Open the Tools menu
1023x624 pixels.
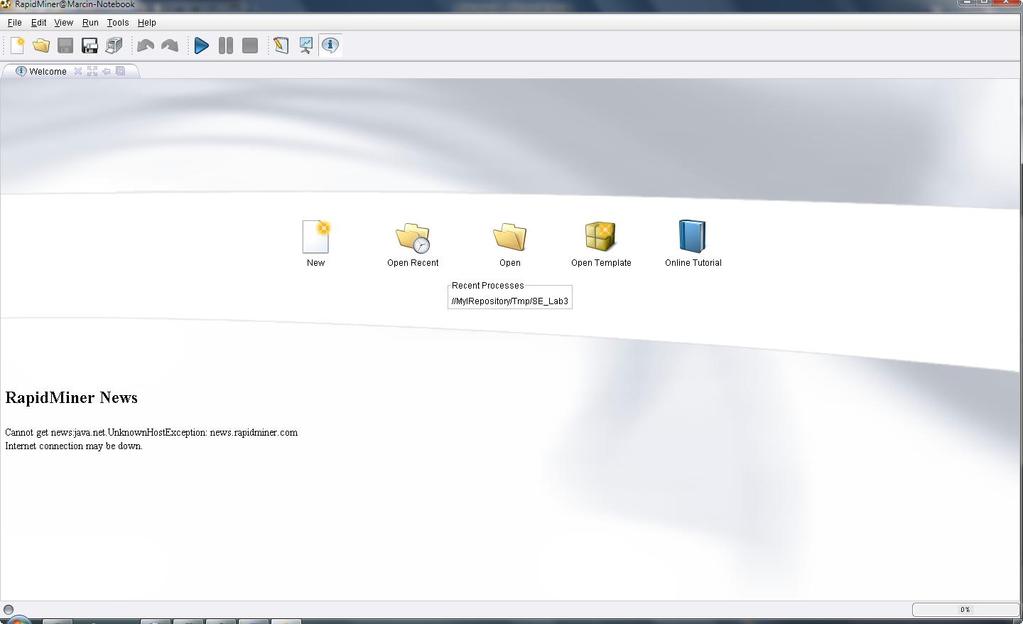117,22
